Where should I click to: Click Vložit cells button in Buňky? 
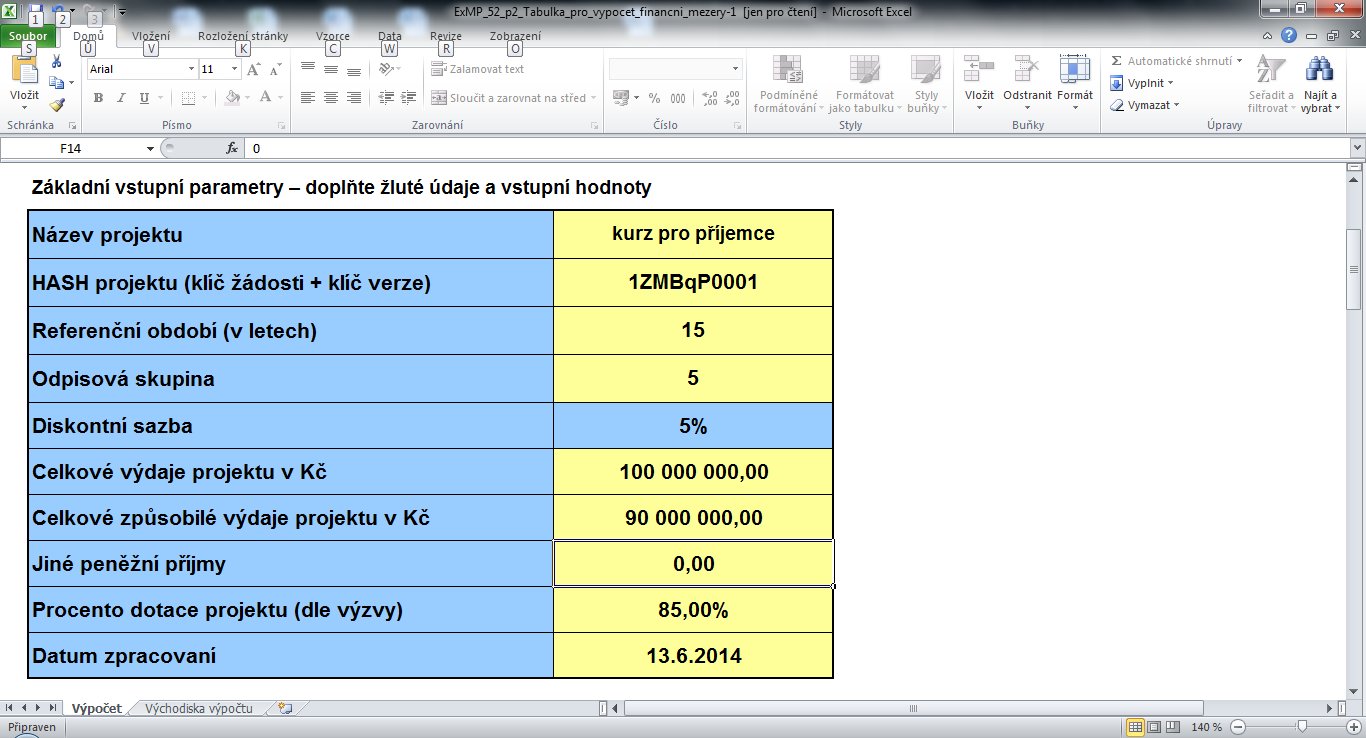pos(979,85)
